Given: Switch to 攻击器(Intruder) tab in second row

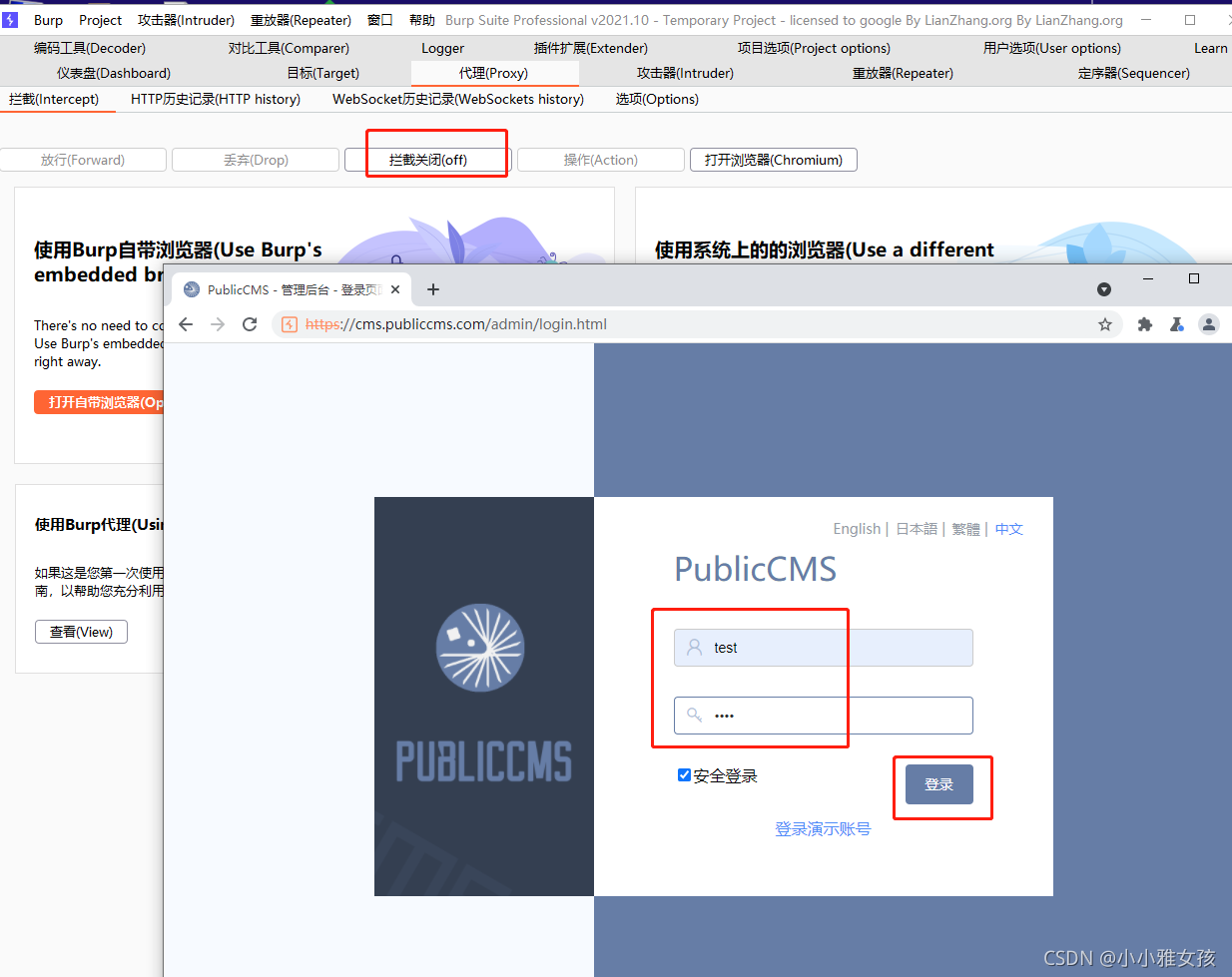Looking at the screenshot, I should point(685,73).
